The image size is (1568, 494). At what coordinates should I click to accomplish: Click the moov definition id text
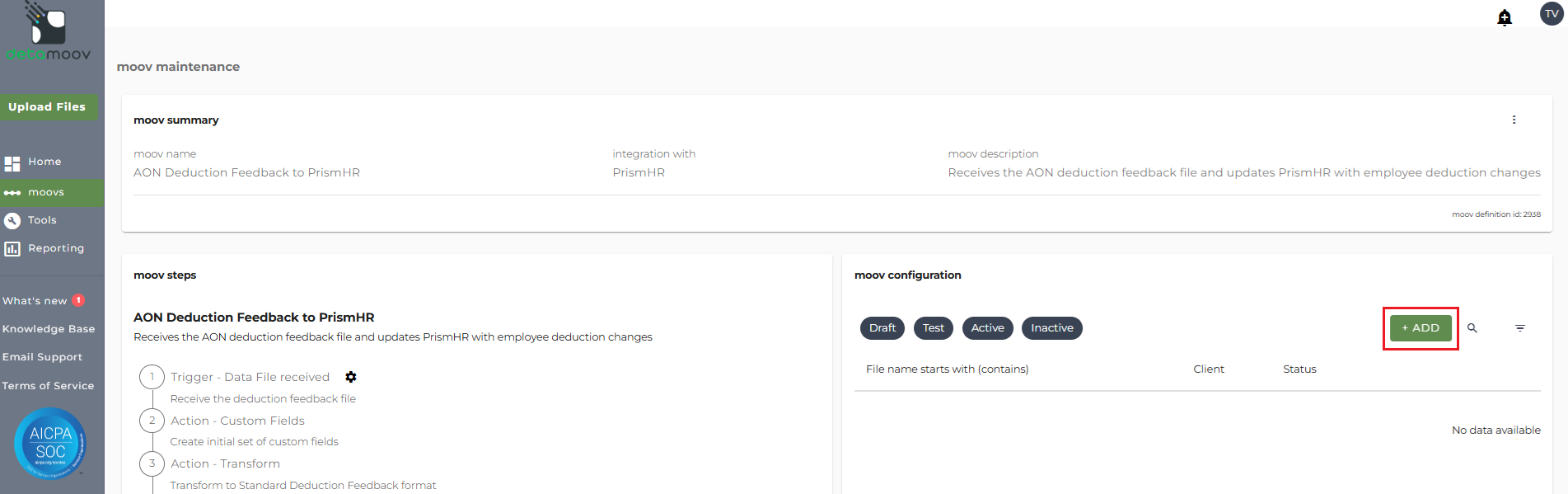click(1496, 214)
